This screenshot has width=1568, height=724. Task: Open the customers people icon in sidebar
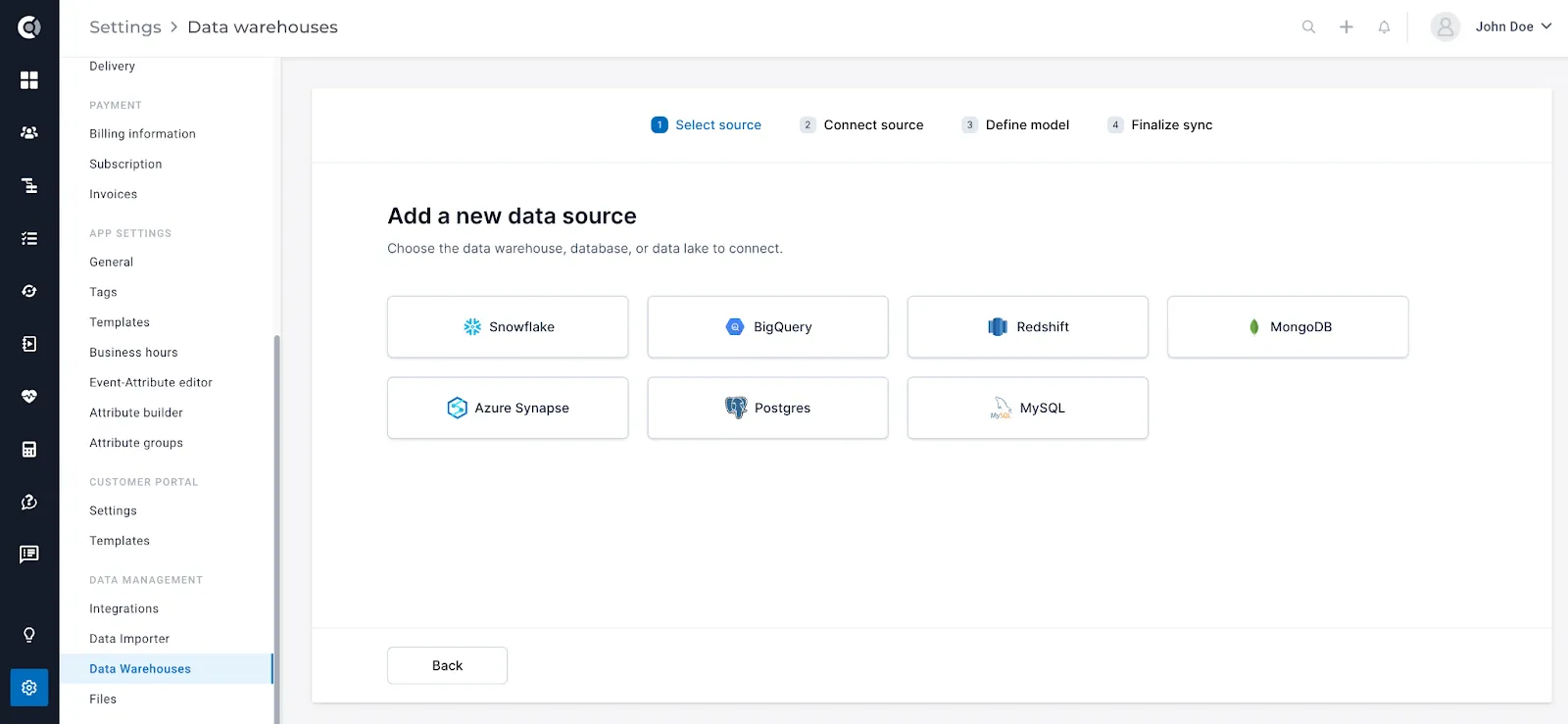pos(29,132)
